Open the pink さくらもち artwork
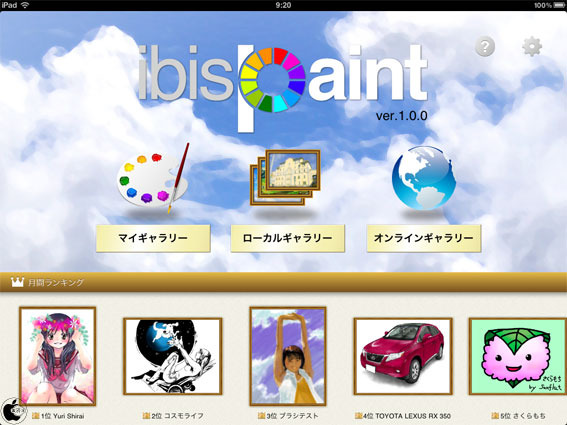The image size is (567, 425). tap(518, 356)
